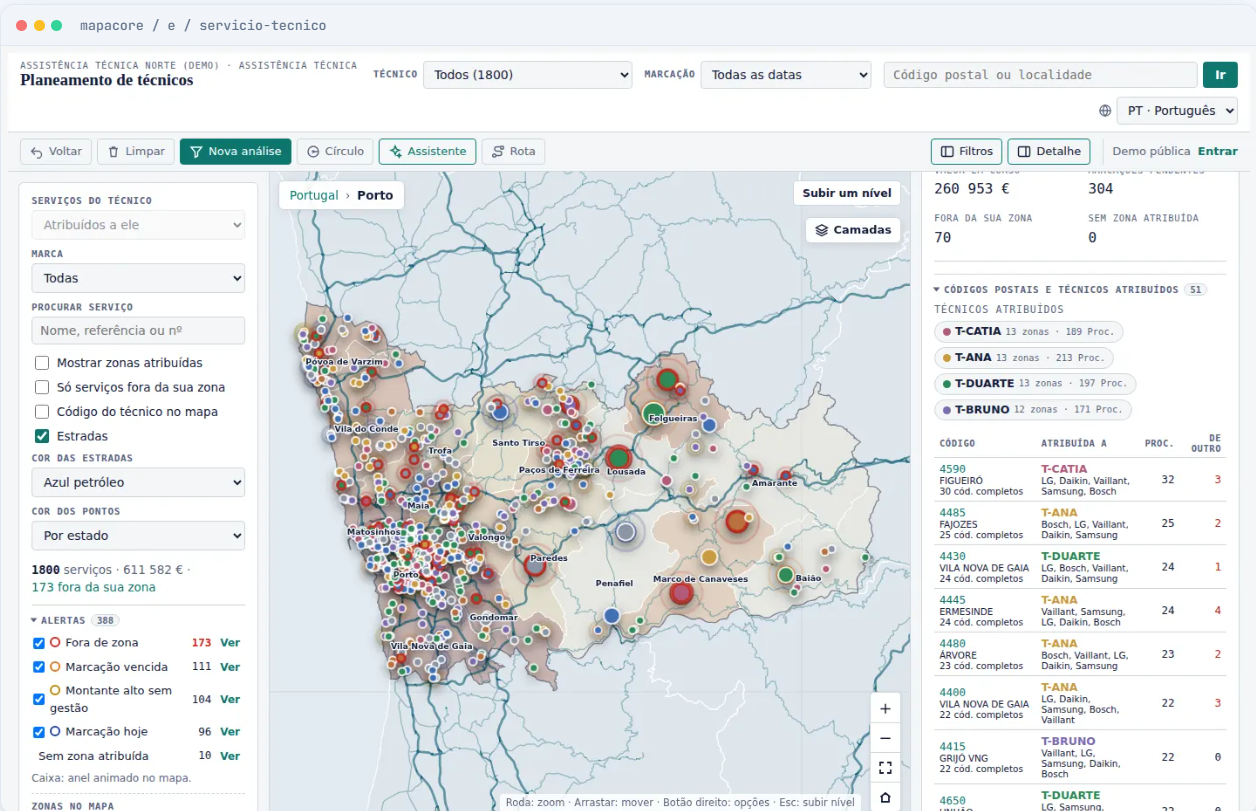The width and height of the screenshot is (1256, 811).
Task: Open the Camadas layers menu
Action: coord(853,230)
